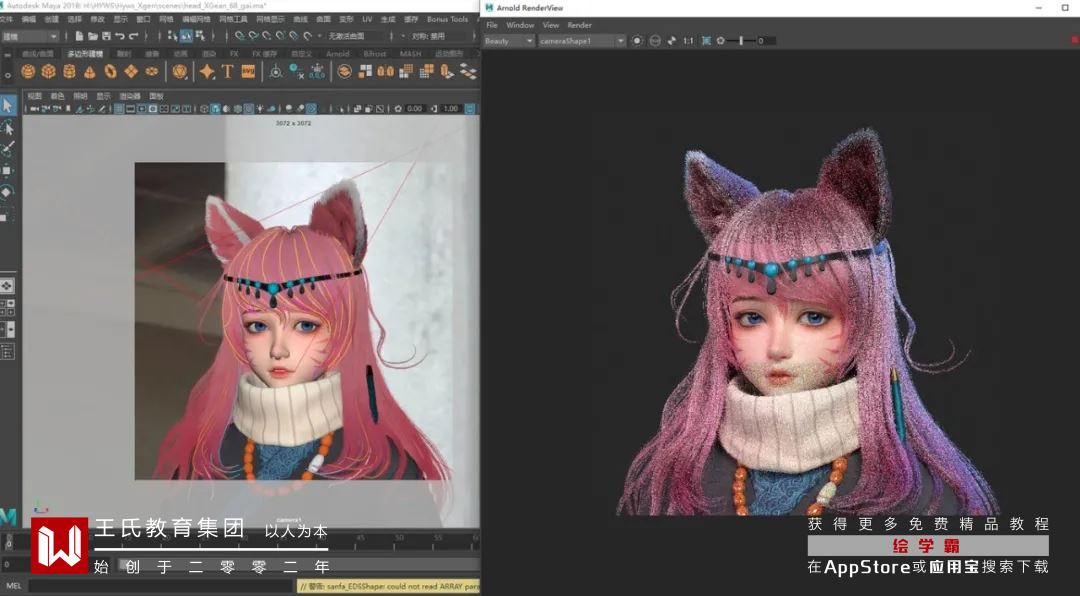This screenshot has width=1080, height=596.
Task: Create a polygon cube from shelf
Action: coord(48,71)
